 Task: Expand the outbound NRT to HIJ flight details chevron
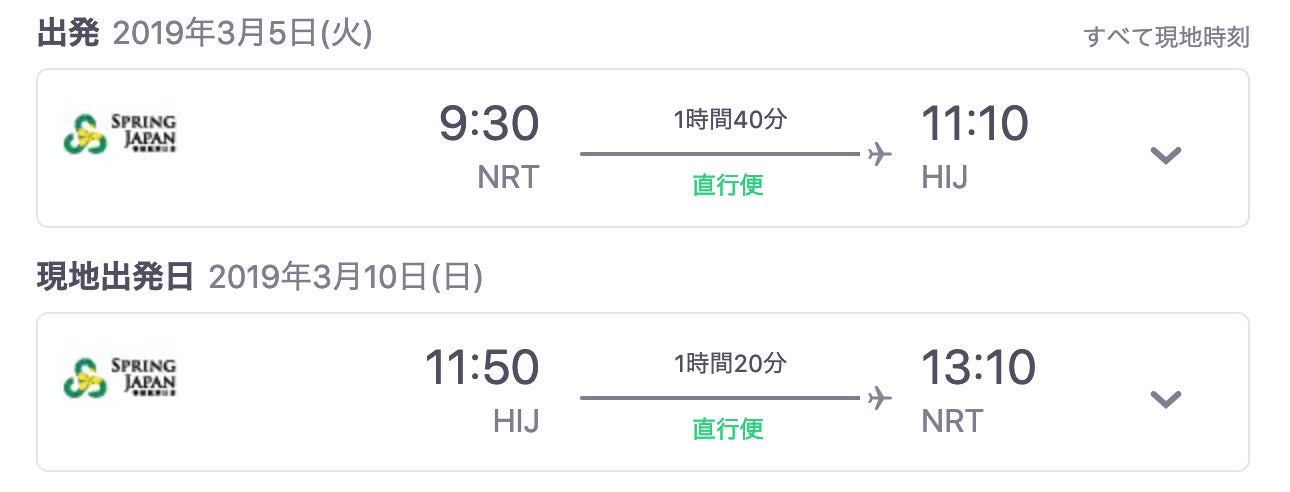click(1166, 155)
